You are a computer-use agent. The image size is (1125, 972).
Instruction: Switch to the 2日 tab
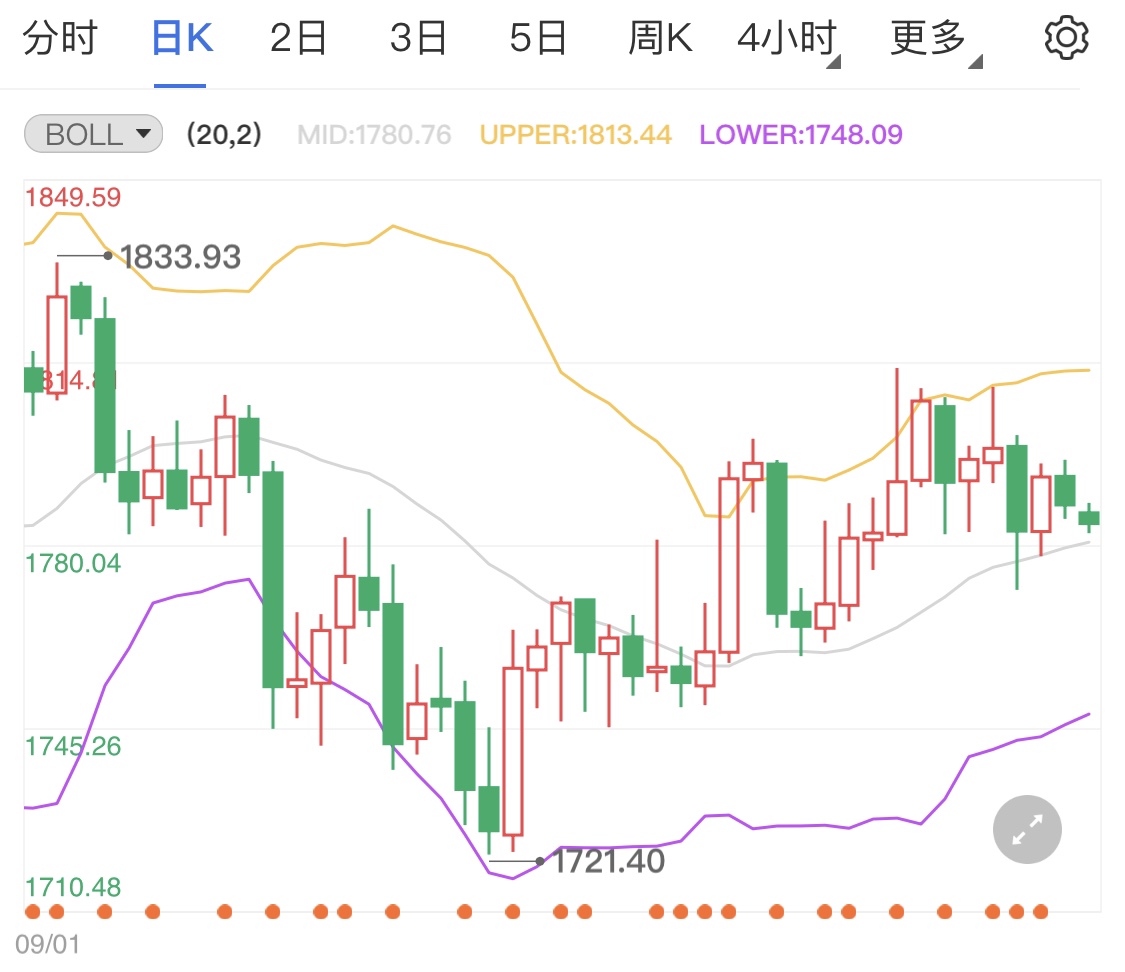click(x=298, y=38)
